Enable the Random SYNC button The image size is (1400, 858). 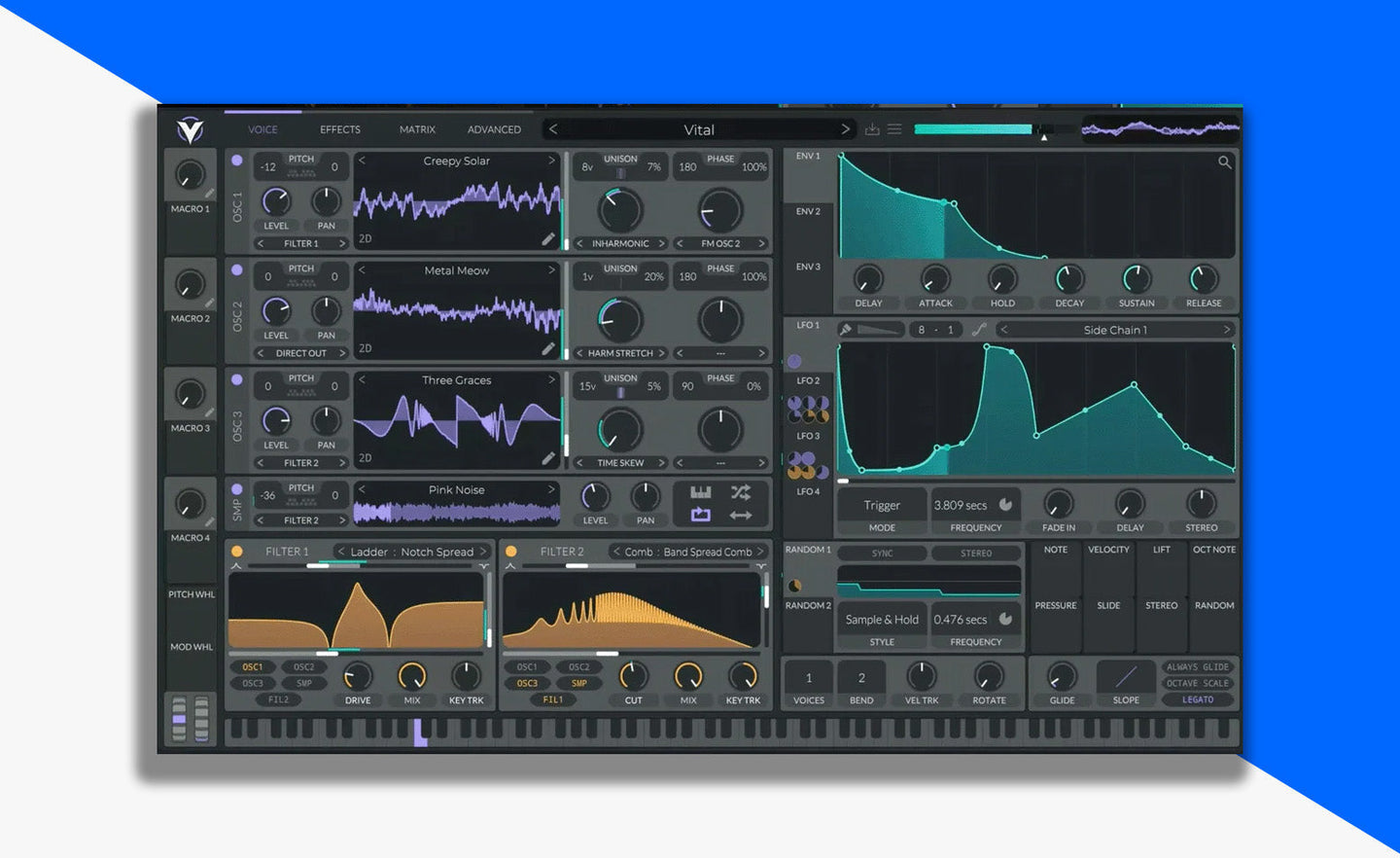[x=882, y=553]
